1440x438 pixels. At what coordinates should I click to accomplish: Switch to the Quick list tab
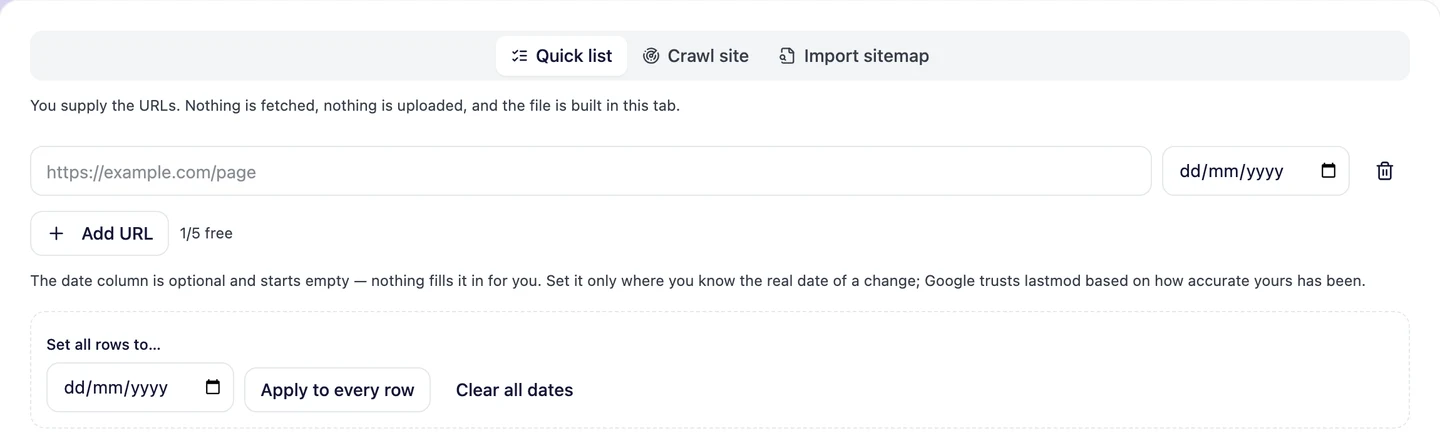[x=561, y=56]
